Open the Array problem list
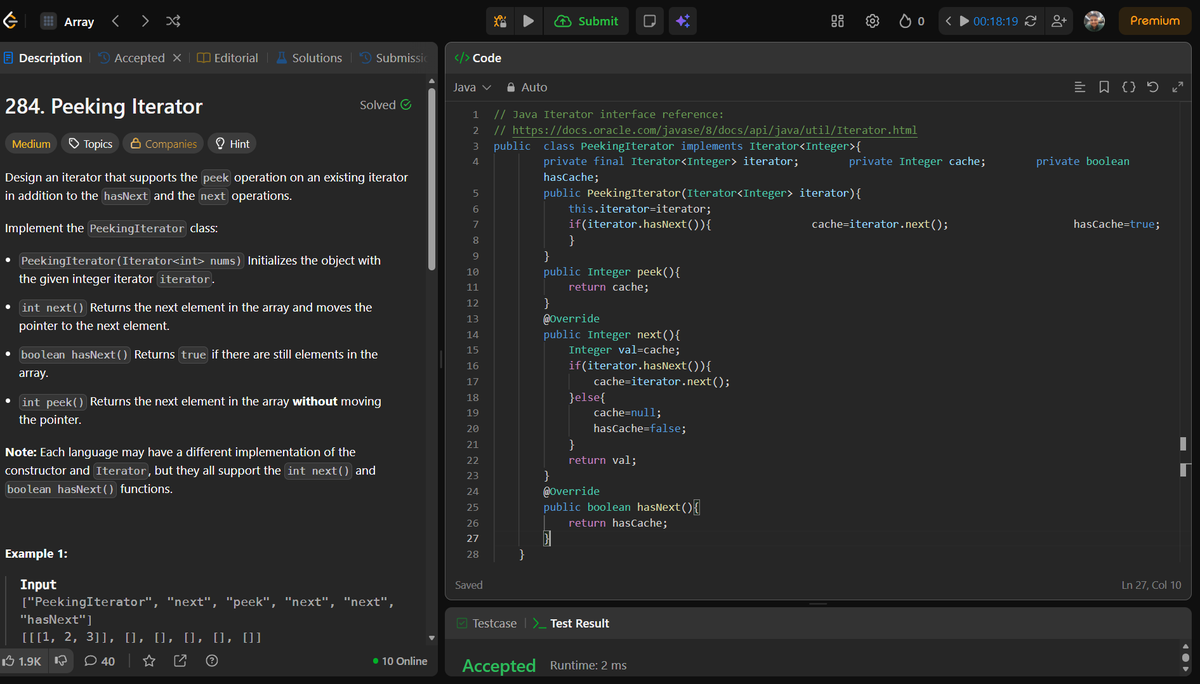Image resolution: width=1200 pixels, height=684 pixels. 67,21
